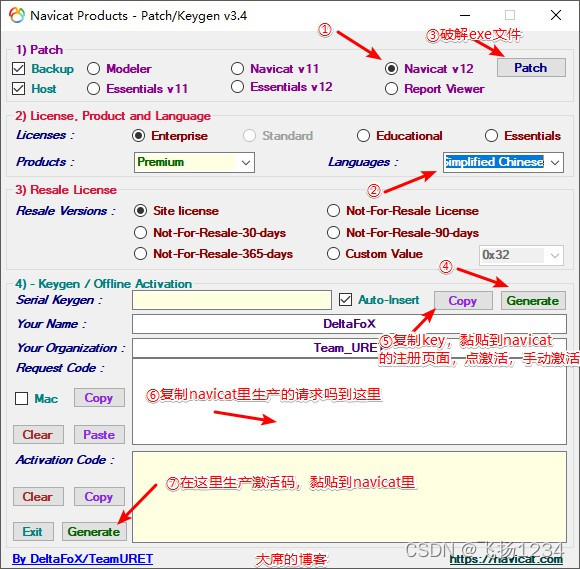Click the Serial Keygen input field

[x=232, y=300]
